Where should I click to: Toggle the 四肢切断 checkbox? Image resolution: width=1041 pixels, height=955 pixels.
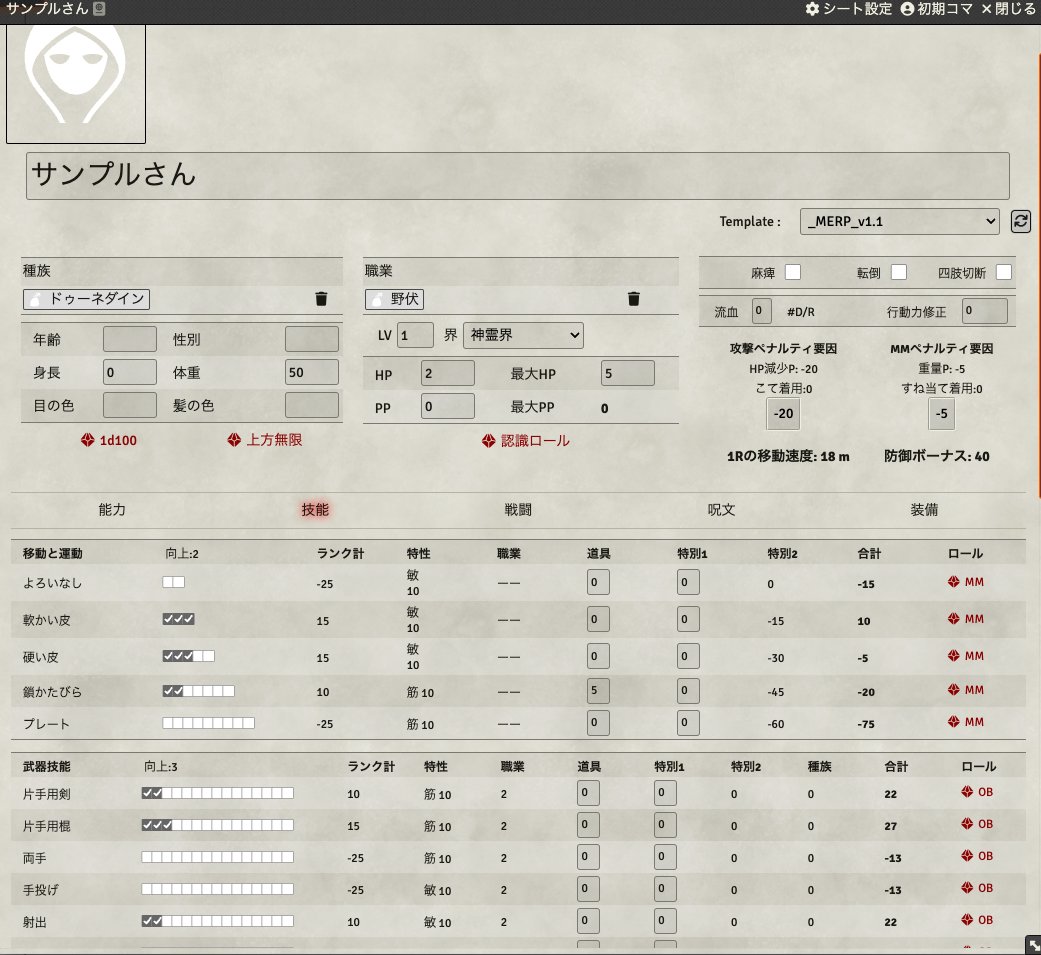(x=1004, y=272)
